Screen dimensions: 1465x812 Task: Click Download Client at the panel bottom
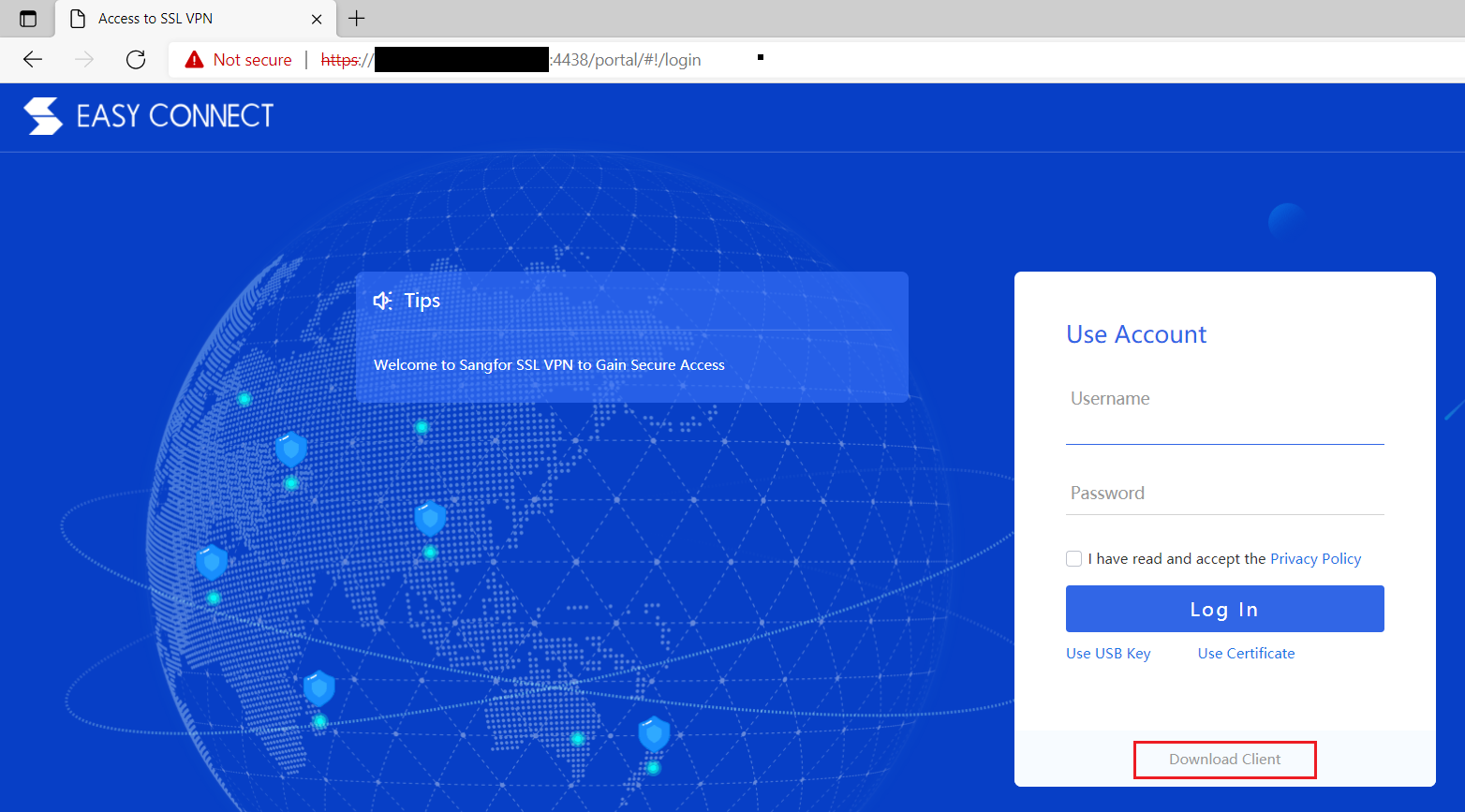click(1224, 759)
